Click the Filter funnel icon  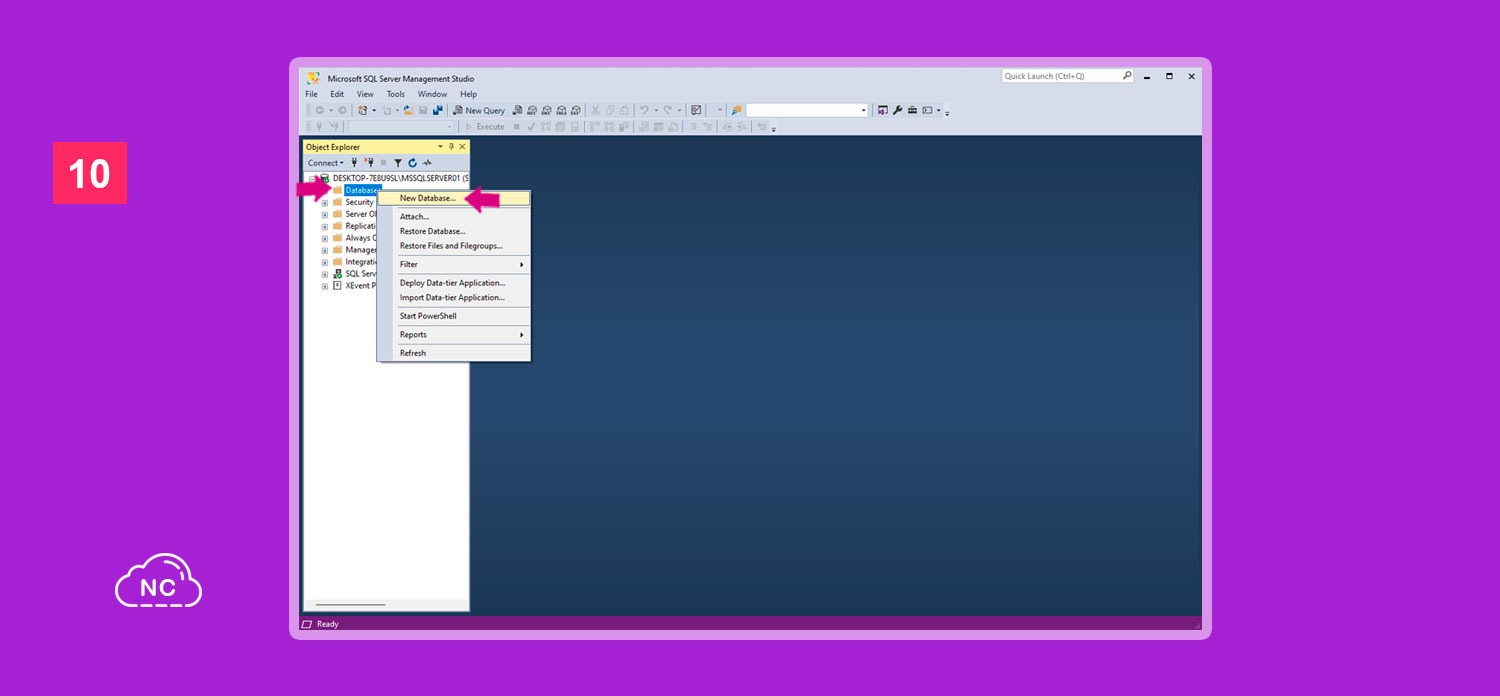(x=398, y=163)
